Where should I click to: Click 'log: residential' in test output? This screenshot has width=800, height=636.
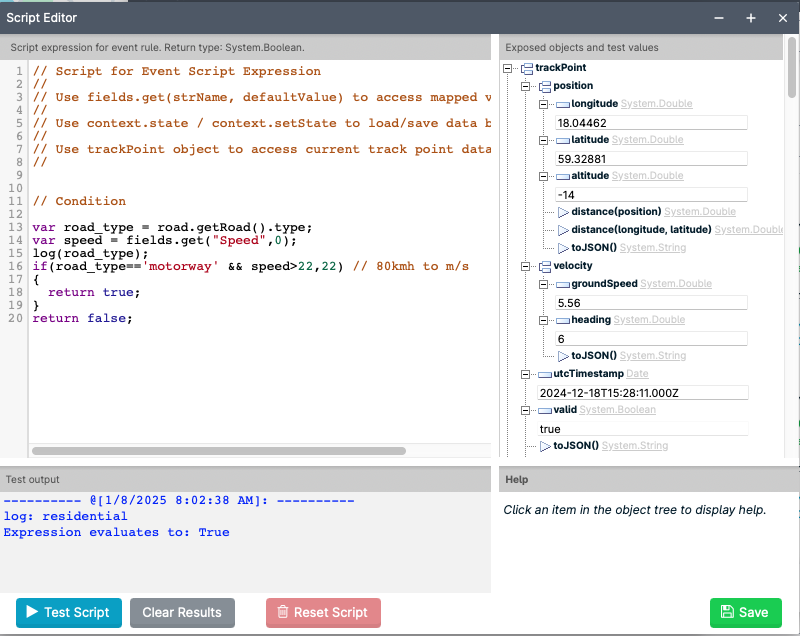[x=65, y=517]
